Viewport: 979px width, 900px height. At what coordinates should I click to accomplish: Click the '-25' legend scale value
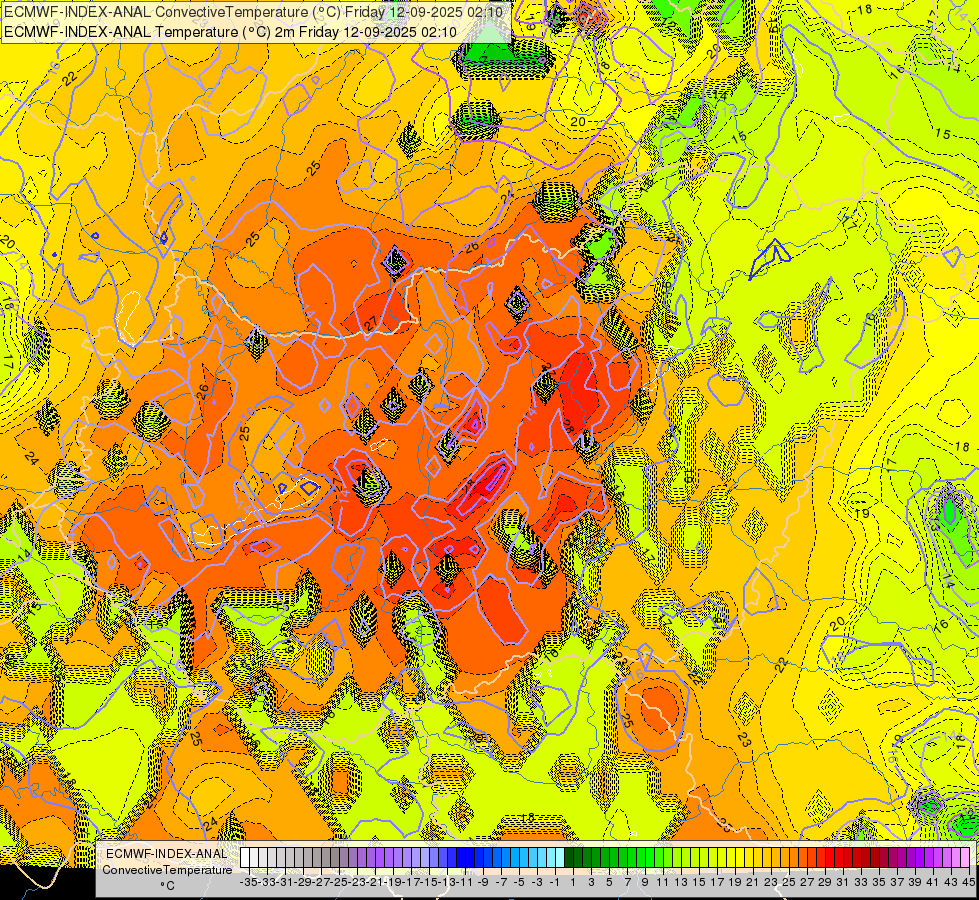click(x=339, y=883)
